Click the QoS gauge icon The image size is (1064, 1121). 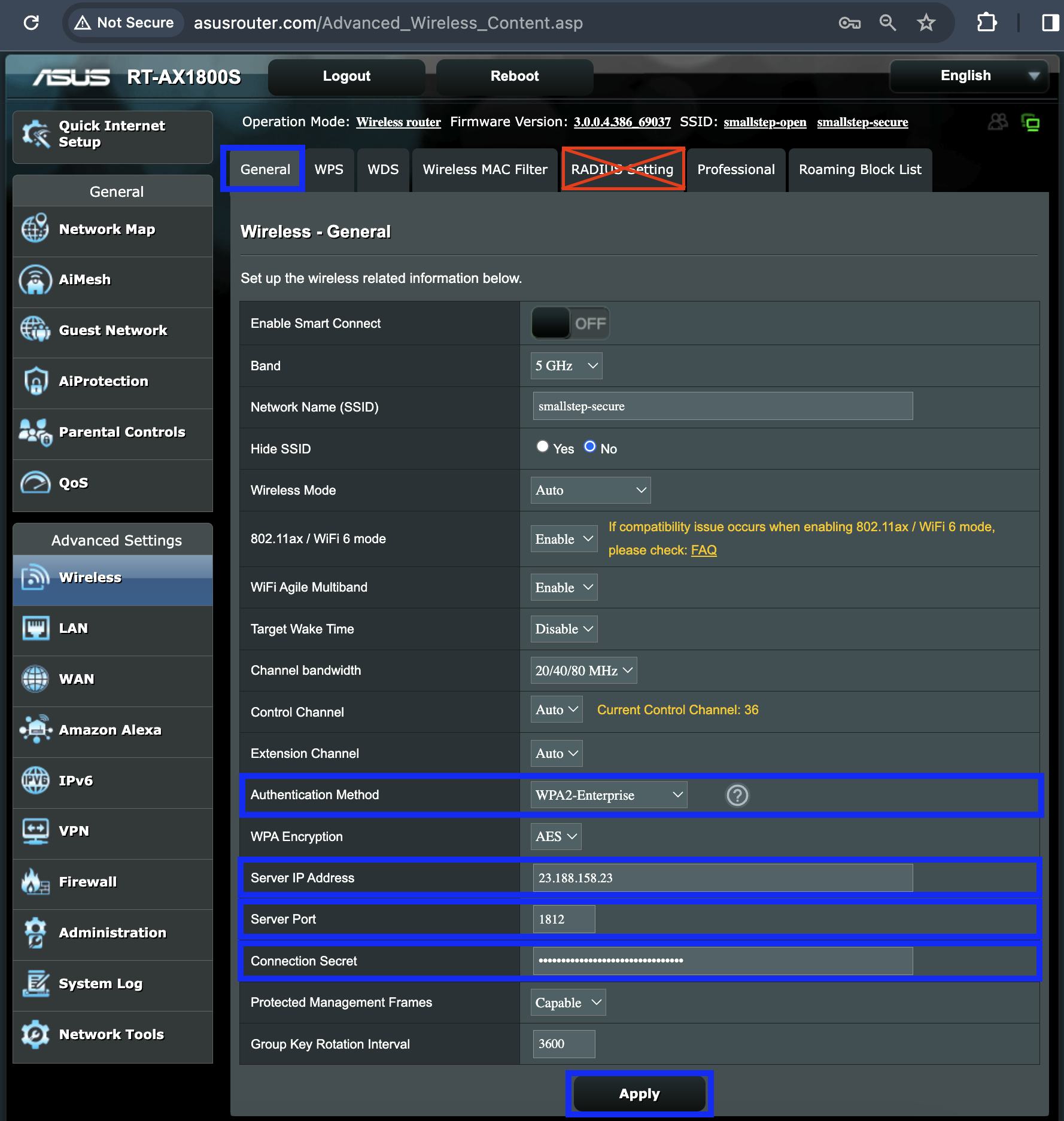(35, 483)
